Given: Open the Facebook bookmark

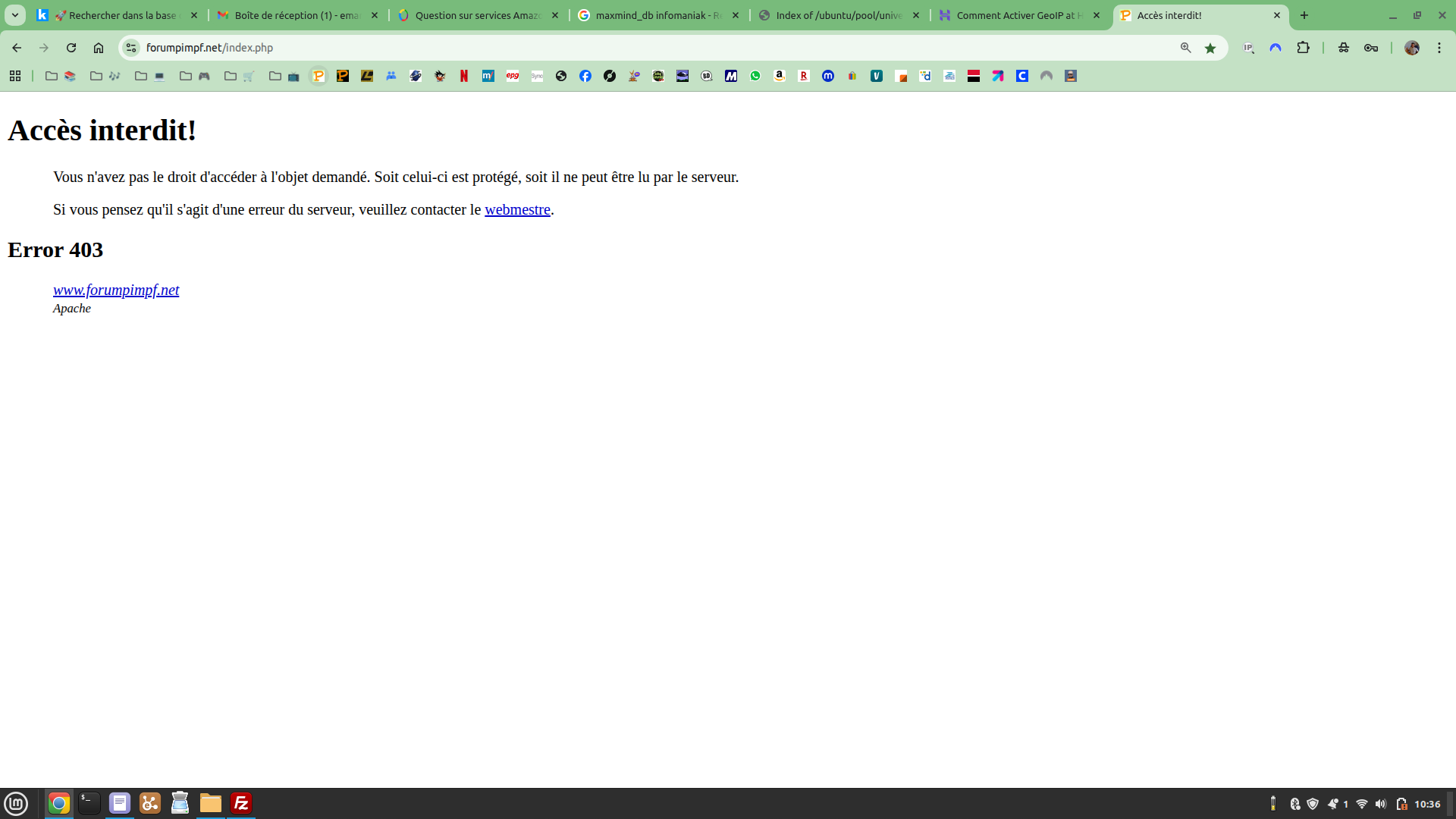Looking at the screenshot, I should pos(585,76).
